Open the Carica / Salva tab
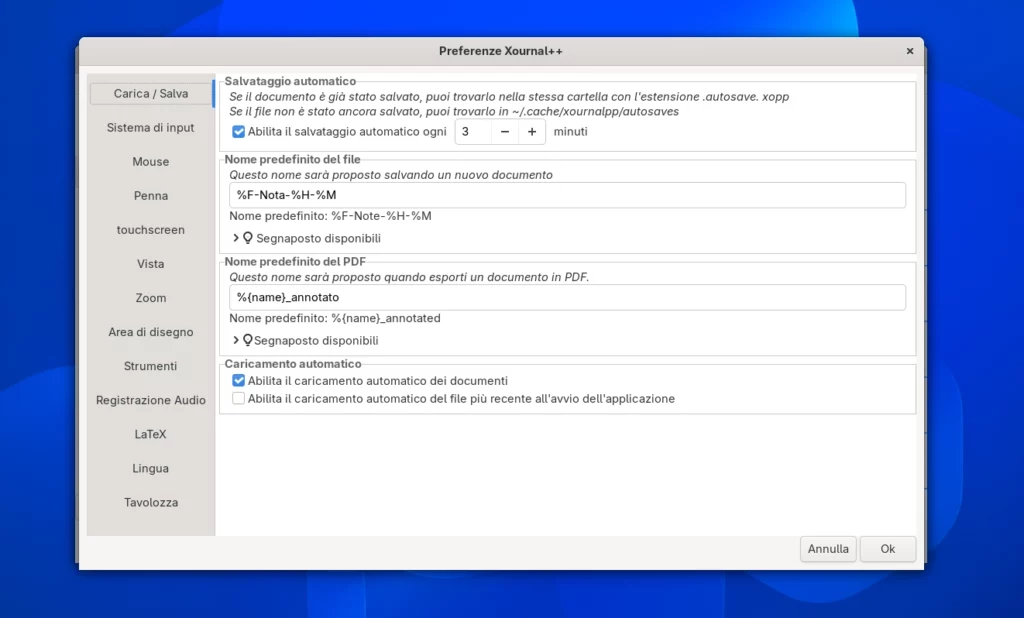Viewport: 1024px width, 618px height. [151, 93]
